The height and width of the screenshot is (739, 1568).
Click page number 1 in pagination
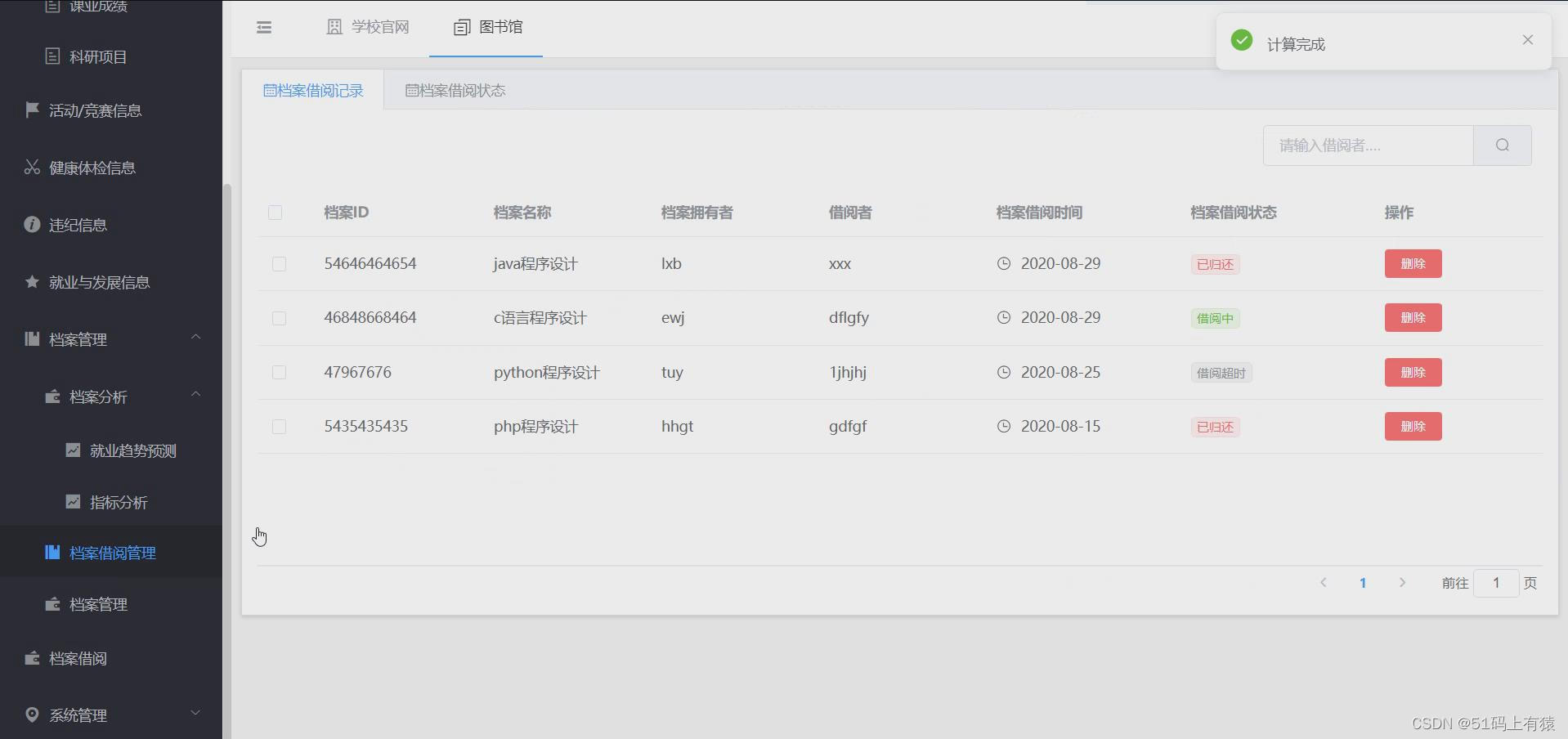tap(1363, 583)
